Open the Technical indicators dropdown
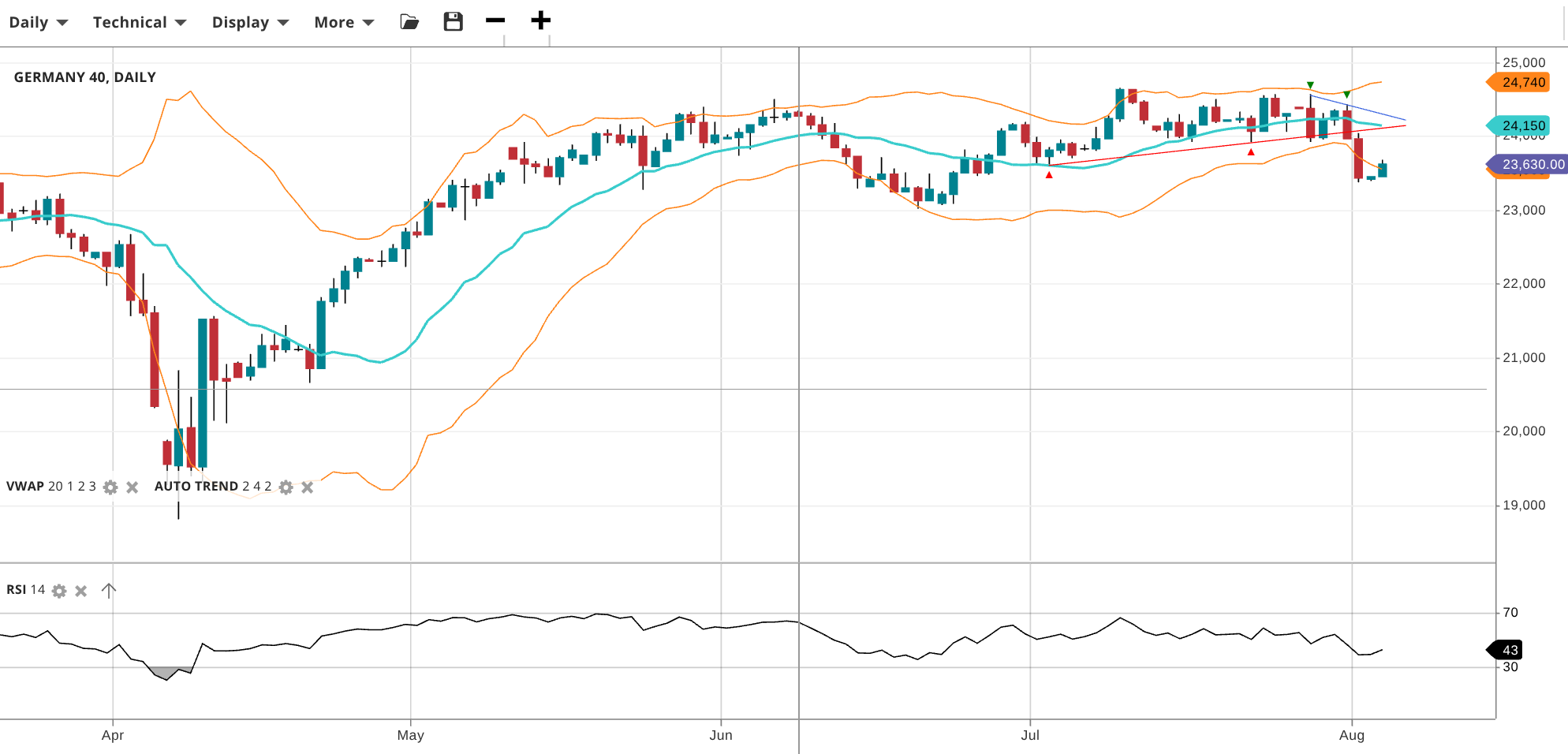Screen dimensions: 1568x754 tap(139, 22)
